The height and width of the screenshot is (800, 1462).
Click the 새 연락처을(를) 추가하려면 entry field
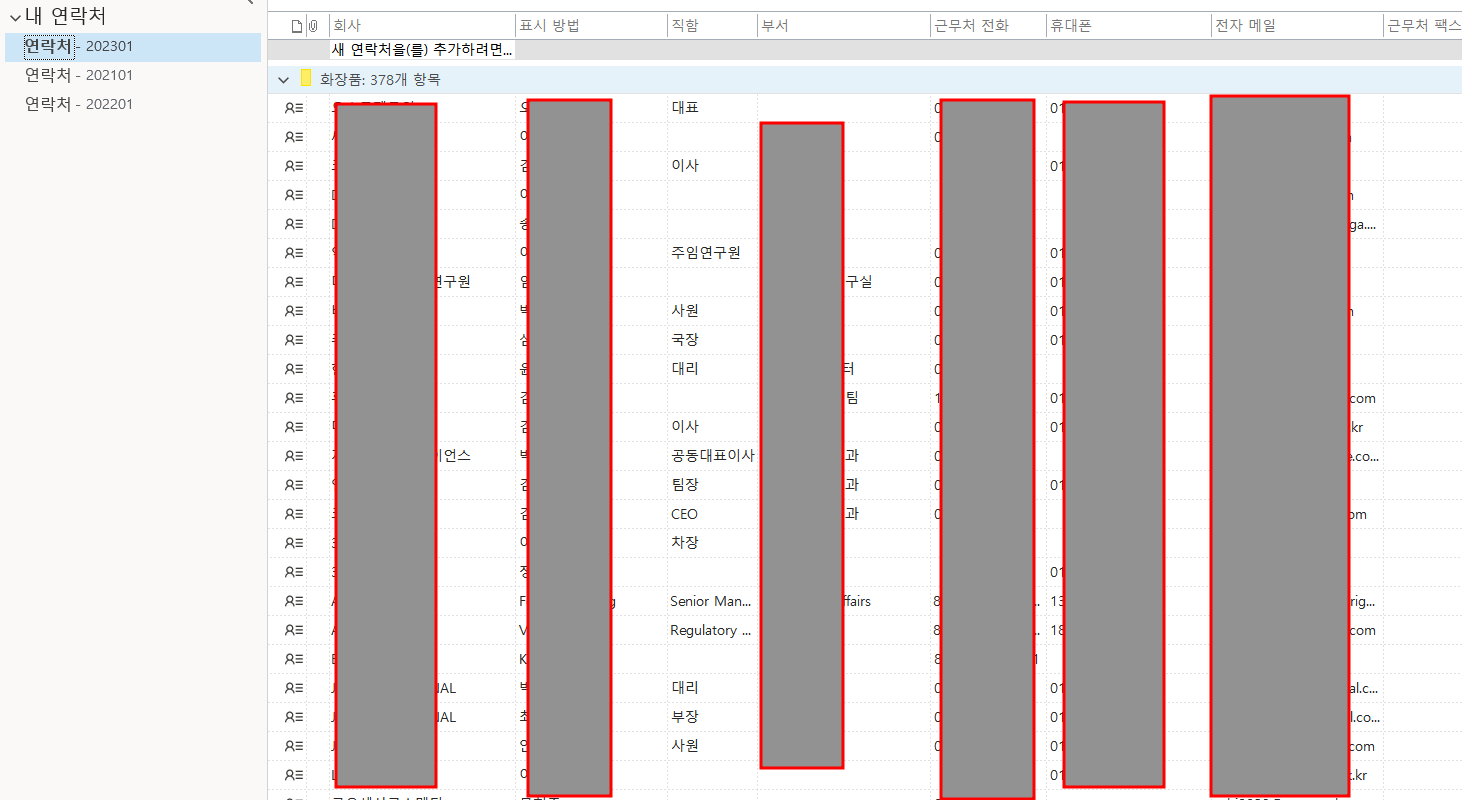tap(422, 50)
